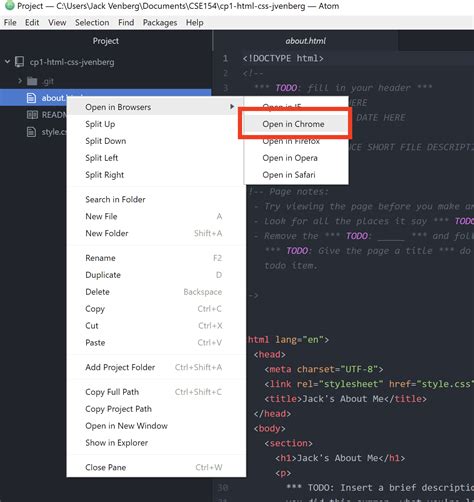The image size is (474, 502).
Task: Expand the .git folder chevron
Action: point(20,81)
